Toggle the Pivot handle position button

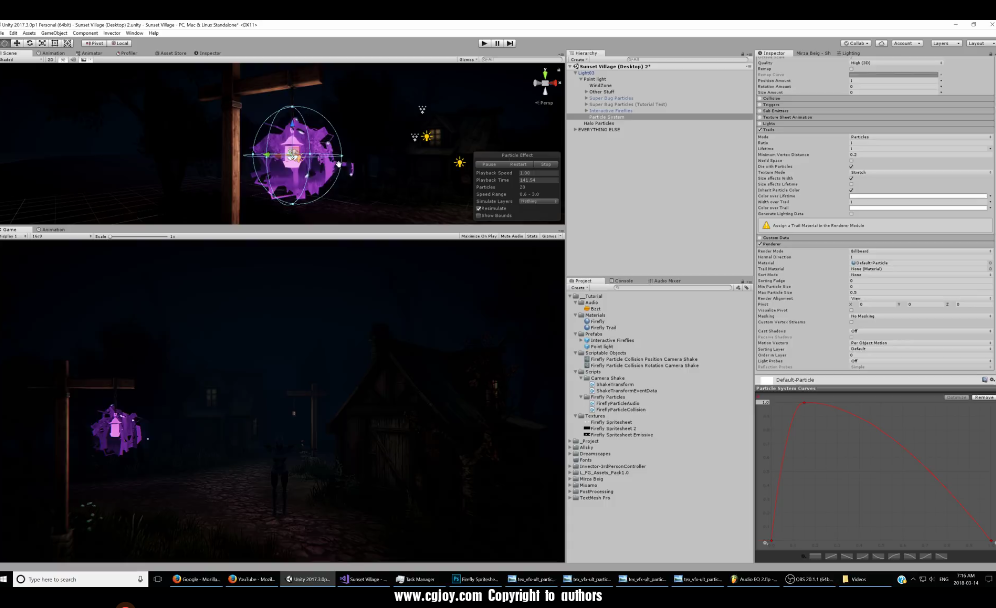94,43
